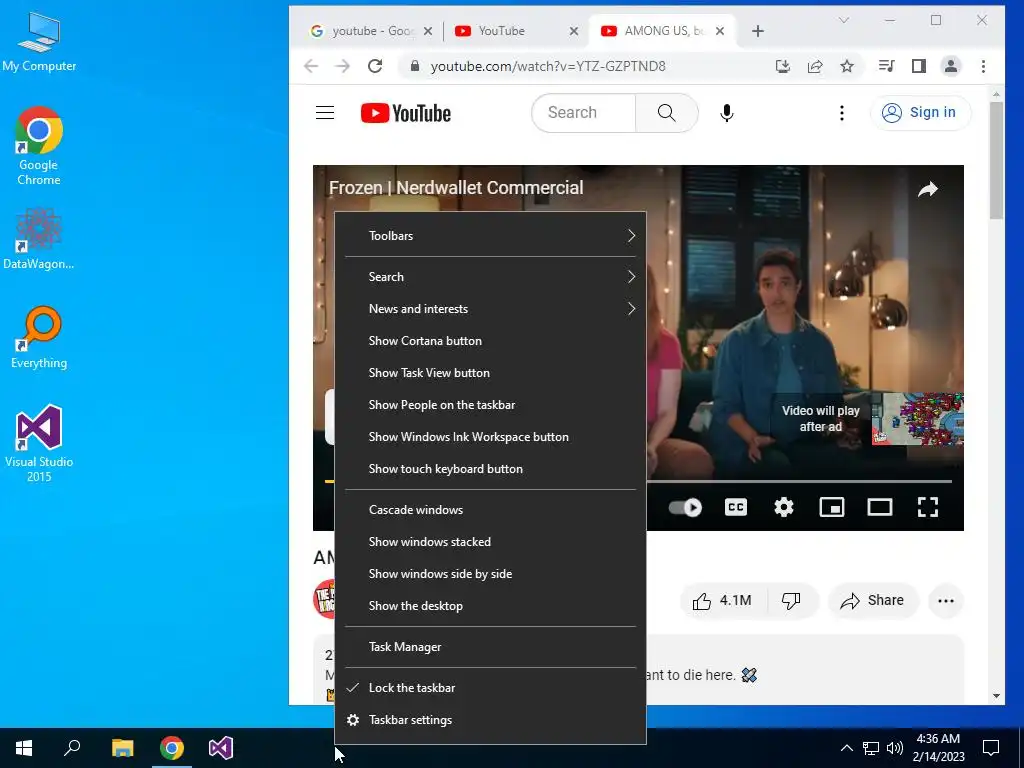Open Chrome tab search dropdown arrow
Image resolution: width=1024 pixels, height=768 pixels.
pos(844,20)
